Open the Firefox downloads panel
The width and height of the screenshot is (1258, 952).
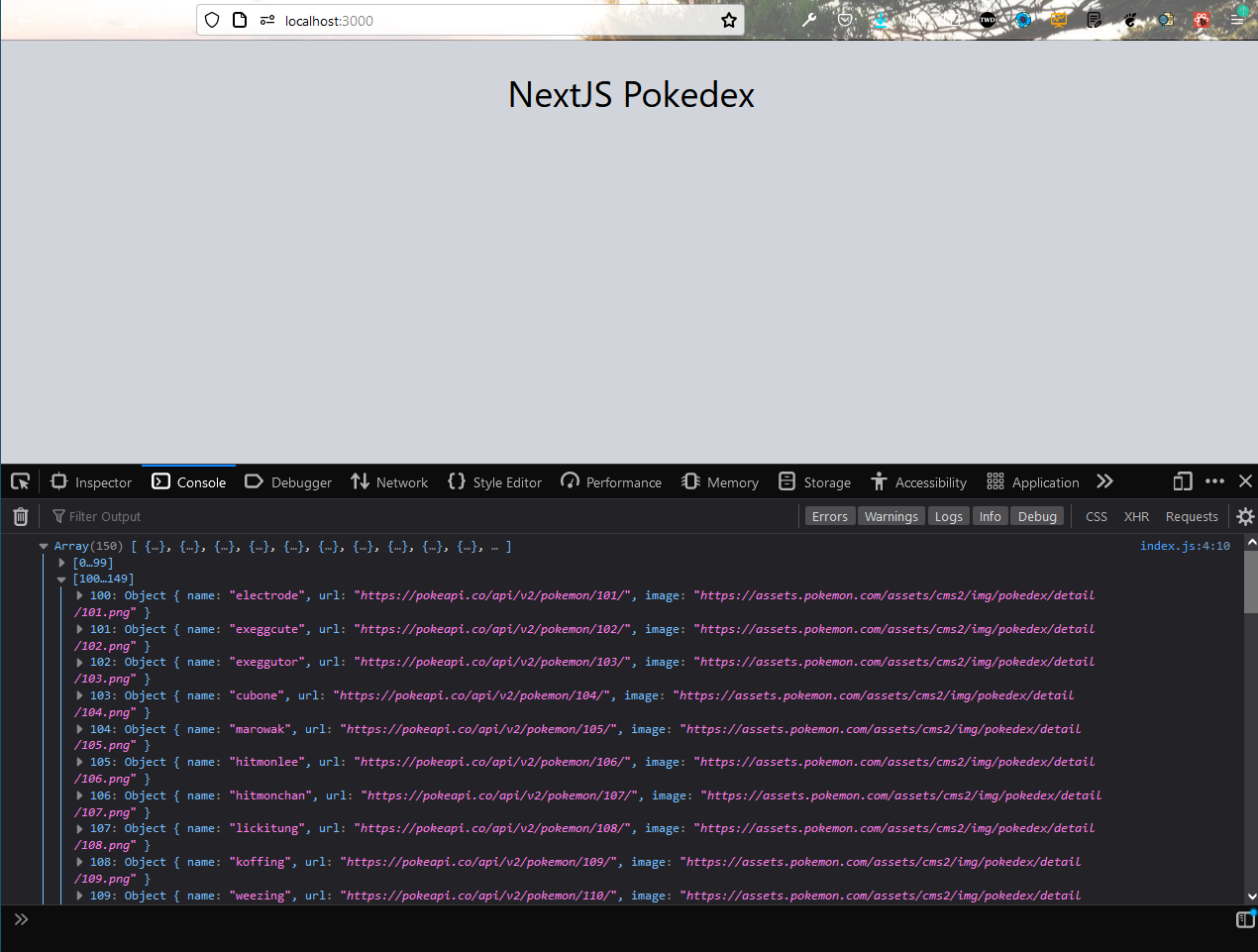[x=881, y=20]
